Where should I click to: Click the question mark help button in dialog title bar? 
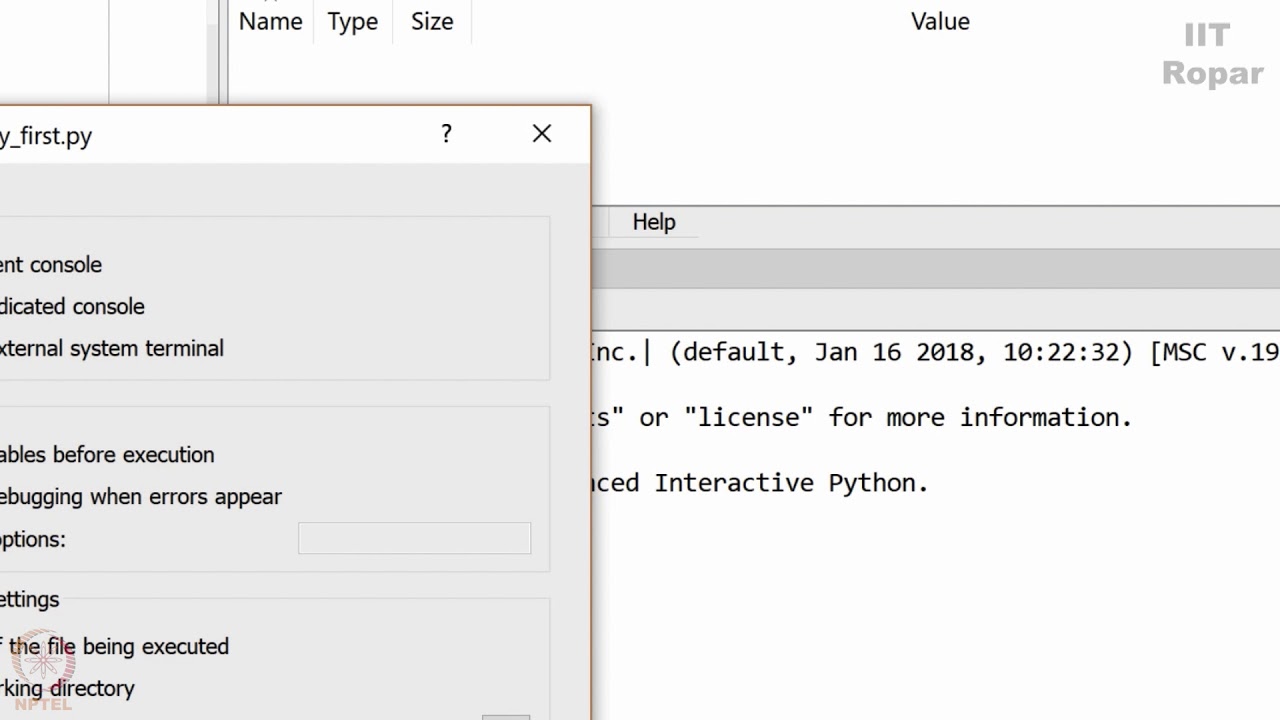point(446,134)
